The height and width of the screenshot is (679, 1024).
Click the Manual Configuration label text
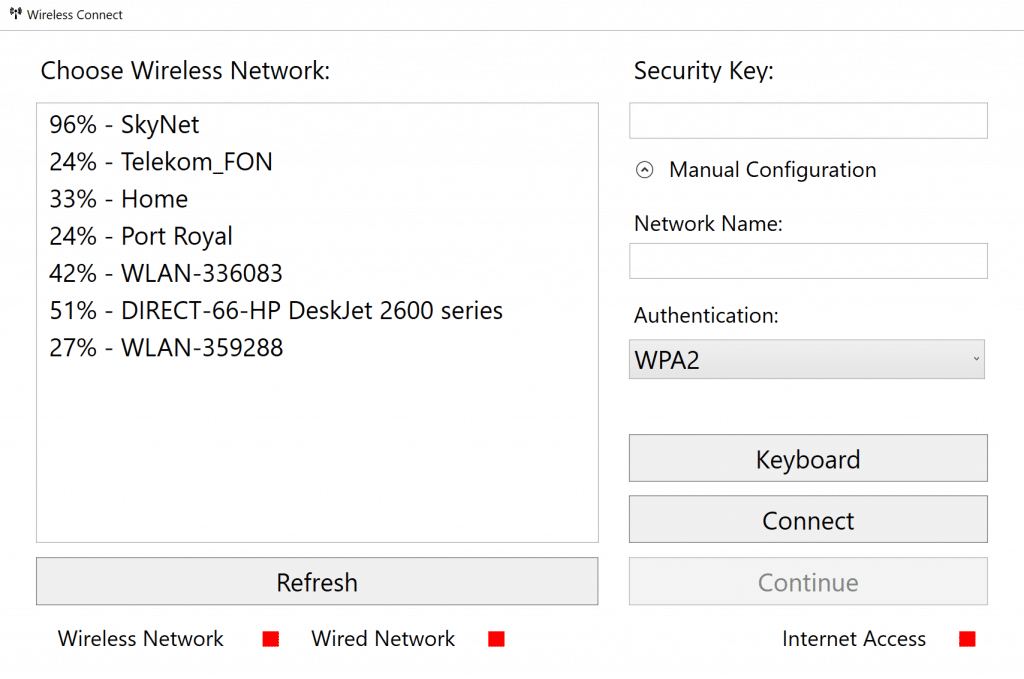coord(773,170)
